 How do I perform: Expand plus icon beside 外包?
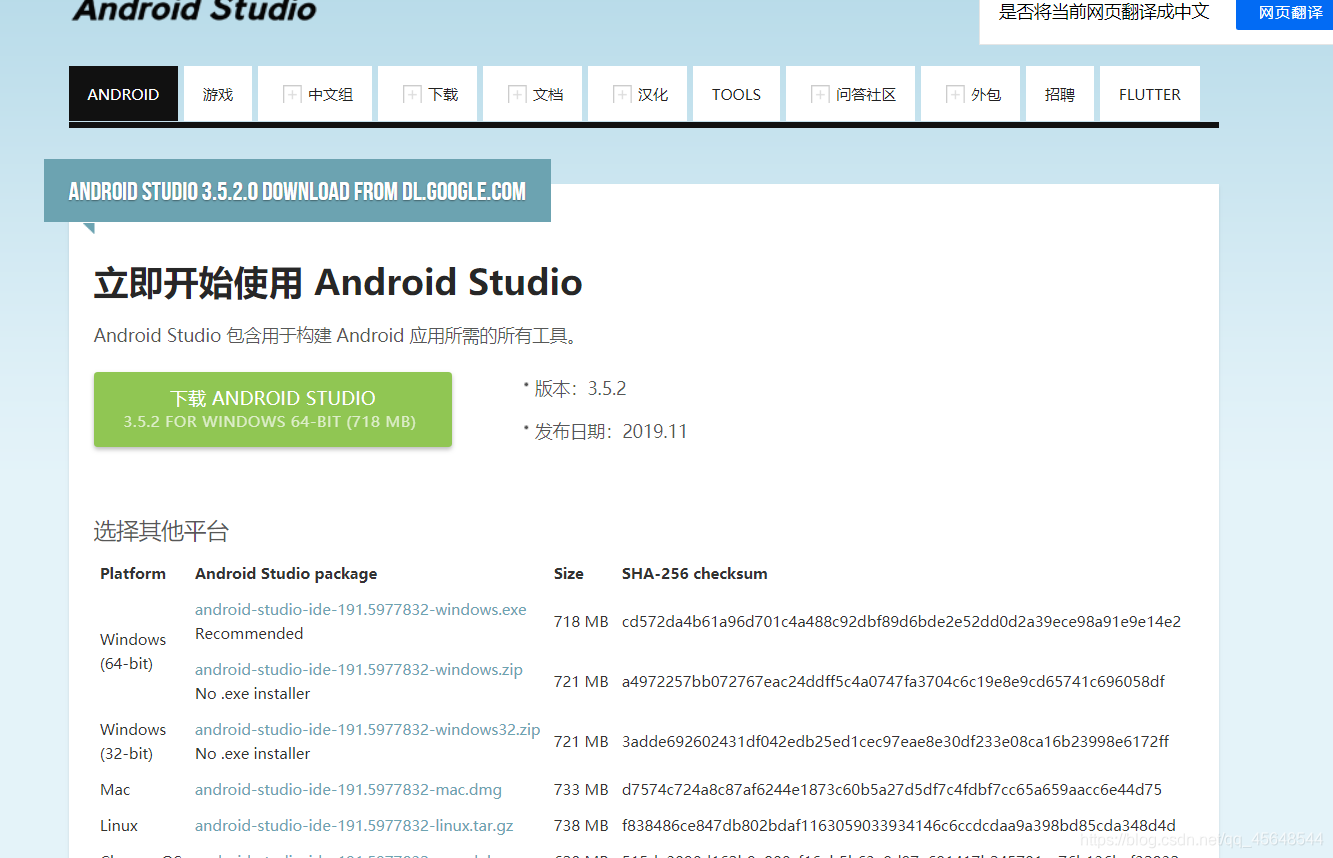click(955, 94)
